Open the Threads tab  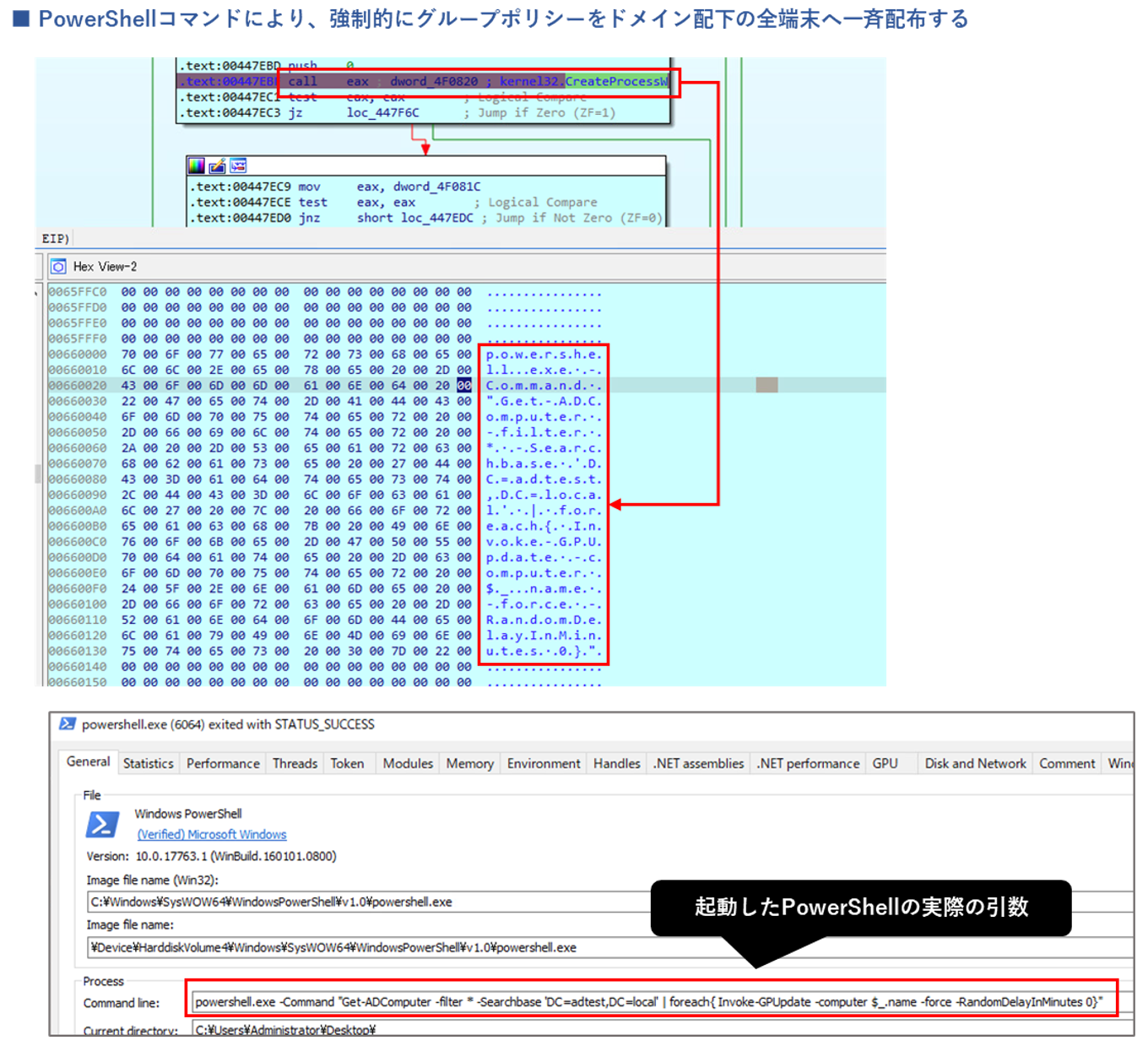point(295,763)
